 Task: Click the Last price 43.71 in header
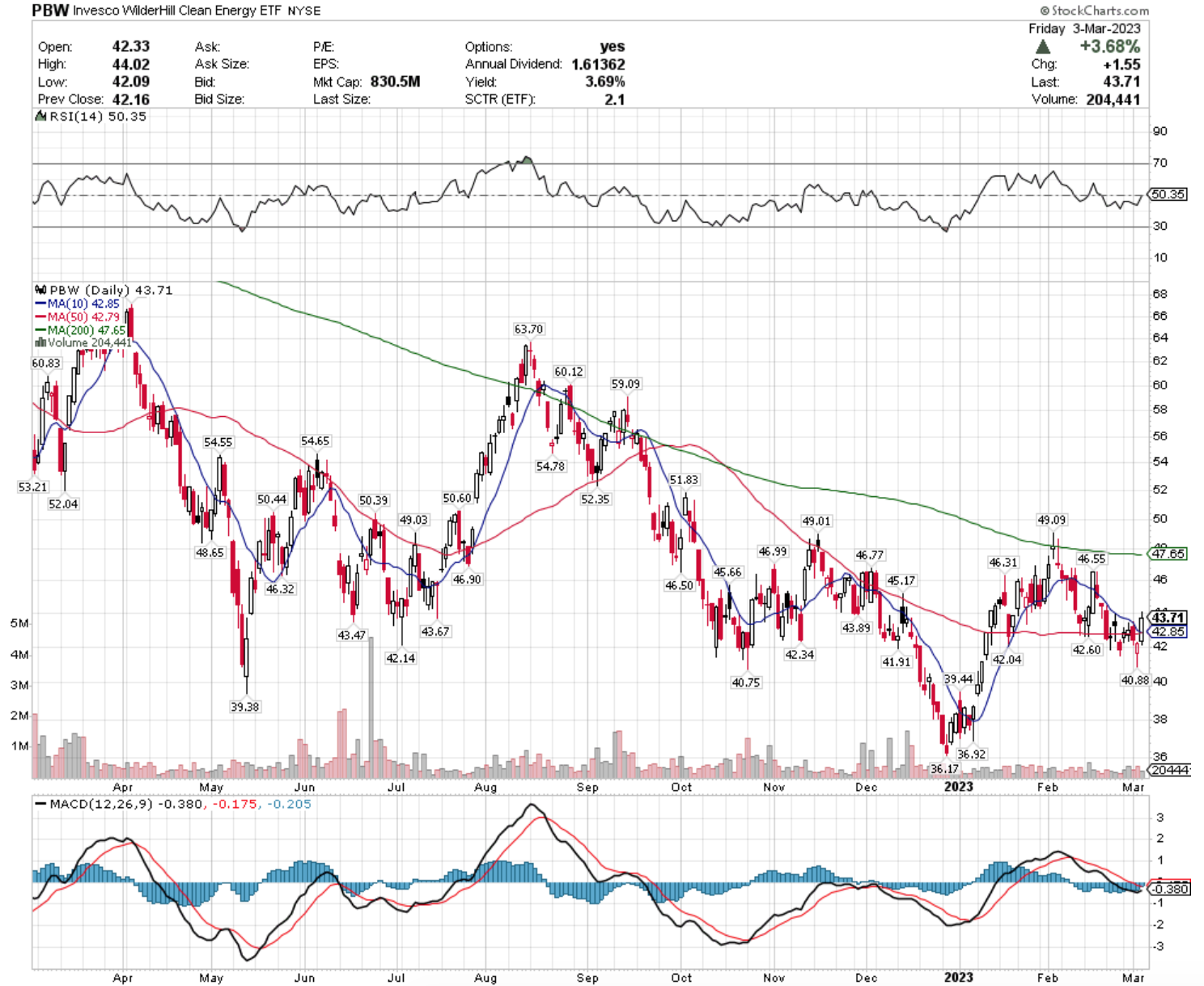click(1121, 82)
